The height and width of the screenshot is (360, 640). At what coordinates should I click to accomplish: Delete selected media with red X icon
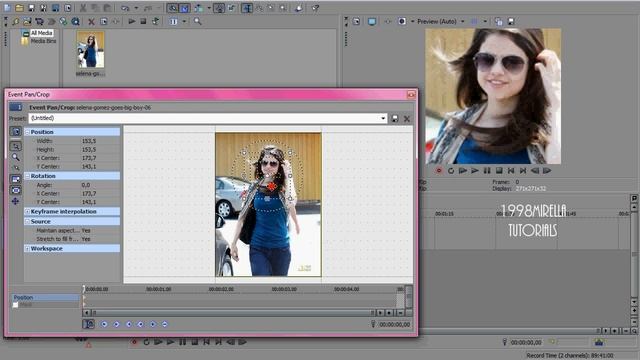pyautogui.click(x=91, y=21)
